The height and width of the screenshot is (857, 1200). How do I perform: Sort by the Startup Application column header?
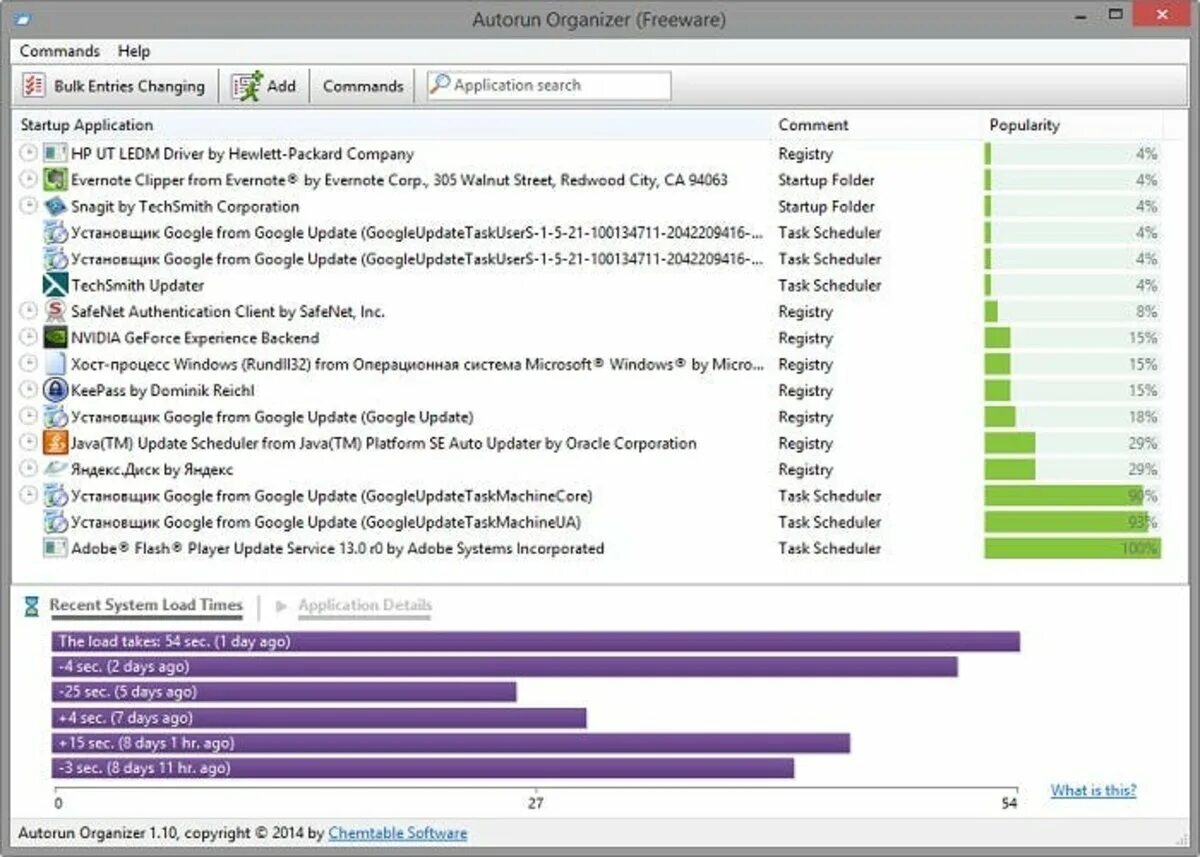pos(87,125)
